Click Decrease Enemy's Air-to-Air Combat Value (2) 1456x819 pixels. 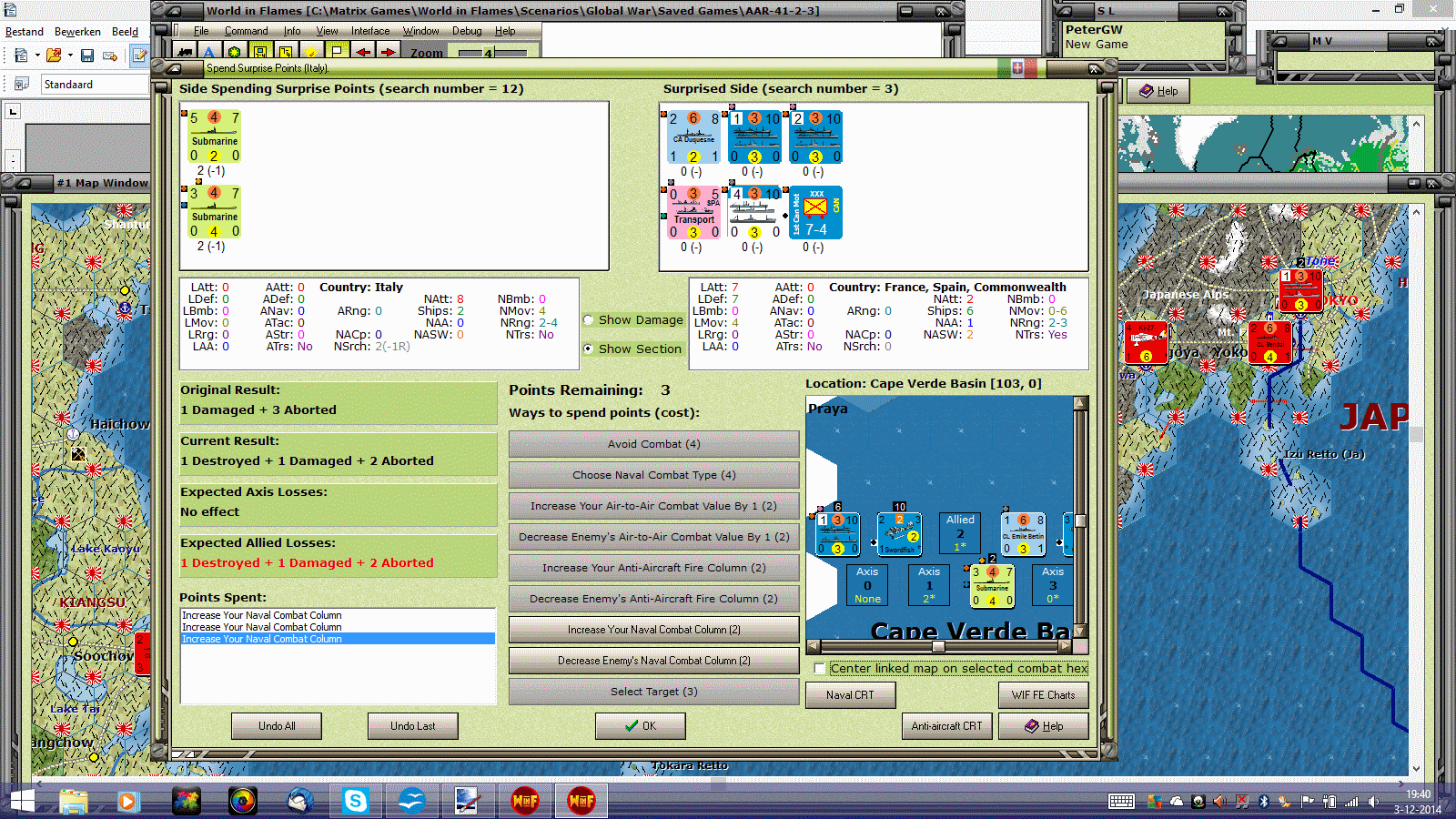[x=654, y=537]
